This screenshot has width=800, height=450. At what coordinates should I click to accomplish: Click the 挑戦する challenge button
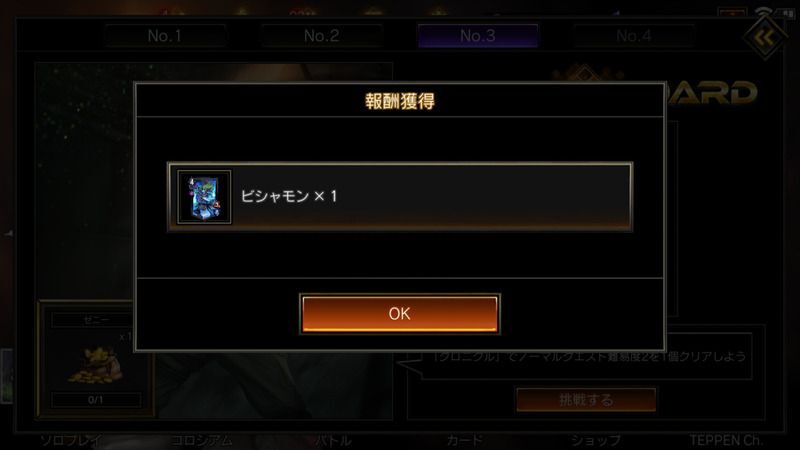tap(586, 399)
